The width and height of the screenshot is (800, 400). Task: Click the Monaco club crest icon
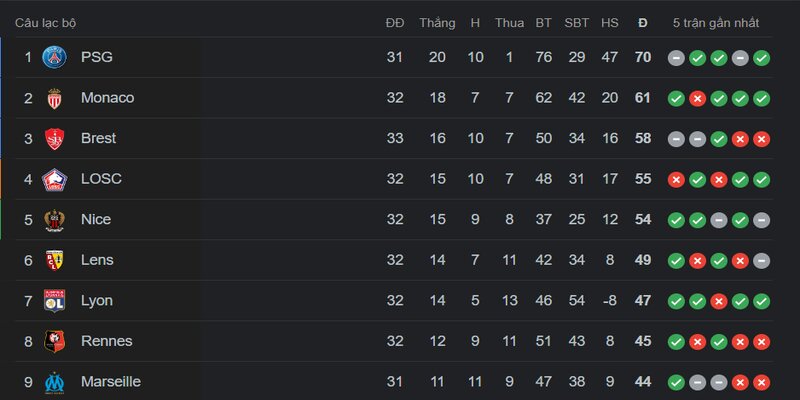54,98
